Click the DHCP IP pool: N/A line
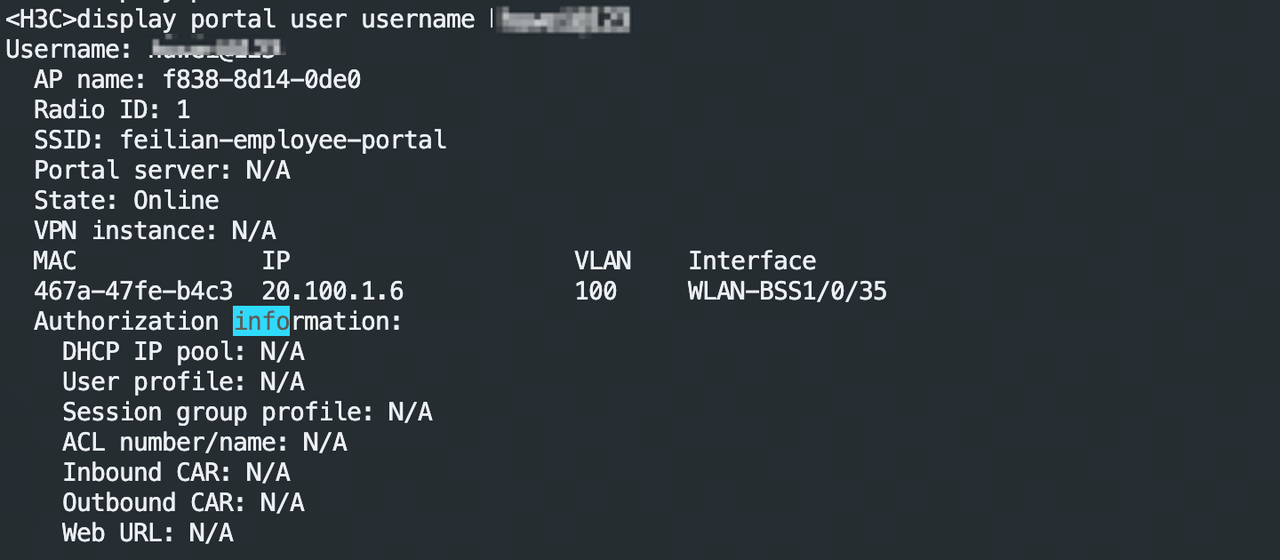 [x=183, y=351]
